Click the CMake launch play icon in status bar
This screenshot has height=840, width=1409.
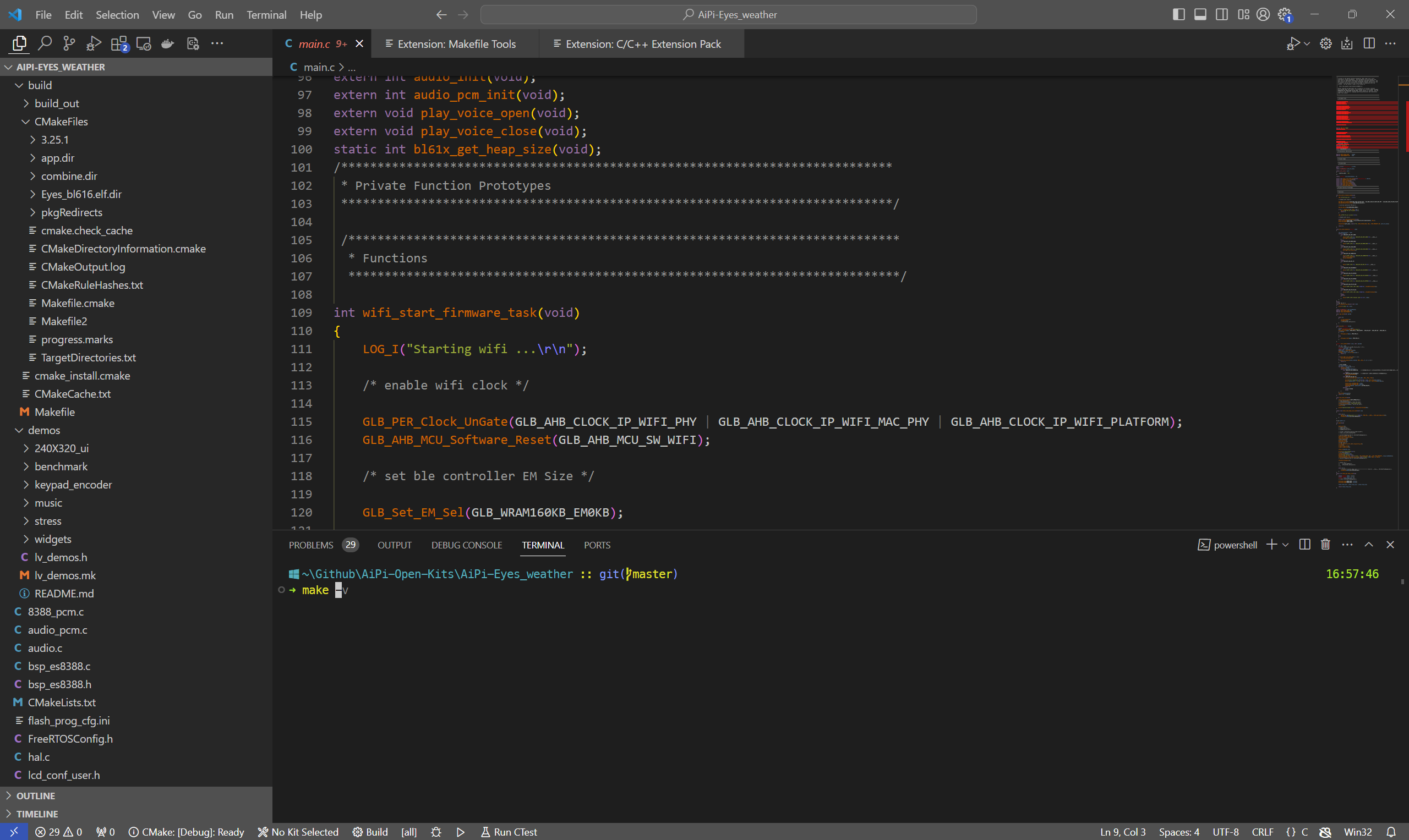click(461, 832)
